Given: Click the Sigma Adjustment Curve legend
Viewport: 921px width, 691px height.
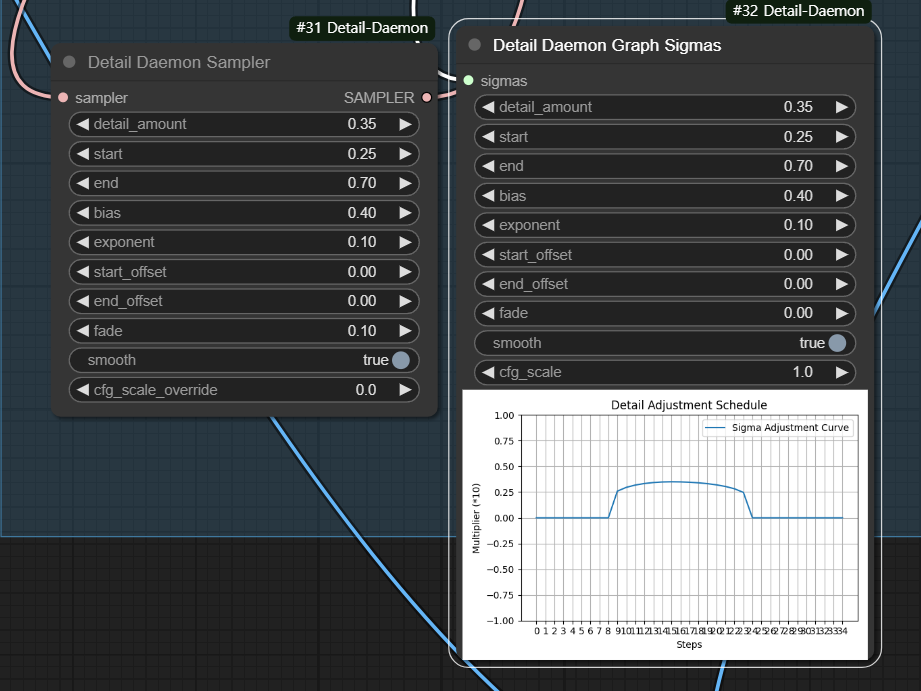Looking at the screenshot, I should pos(778,428).
